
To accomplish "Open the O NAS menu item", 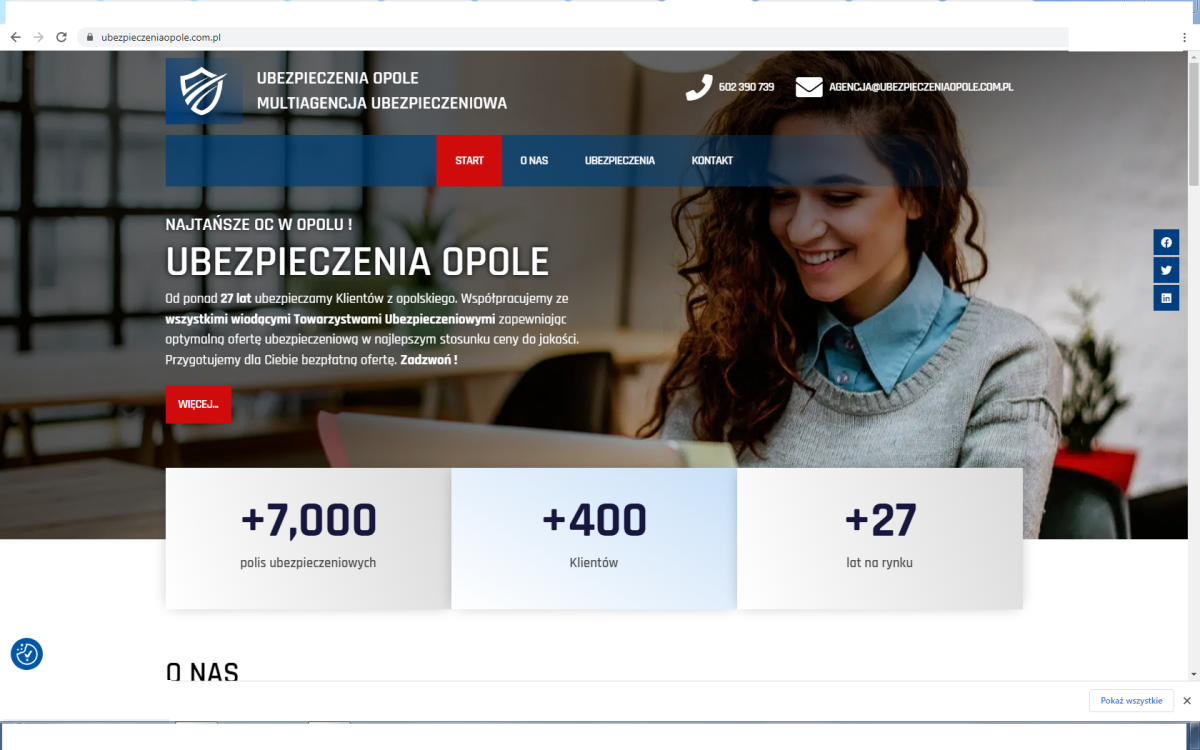I will coord(534,160).
